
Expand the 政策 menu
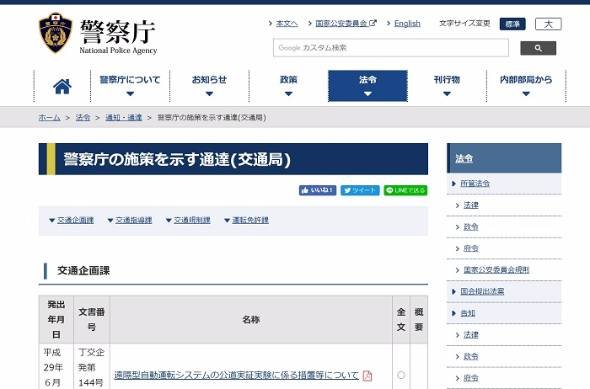click(289, 86)
